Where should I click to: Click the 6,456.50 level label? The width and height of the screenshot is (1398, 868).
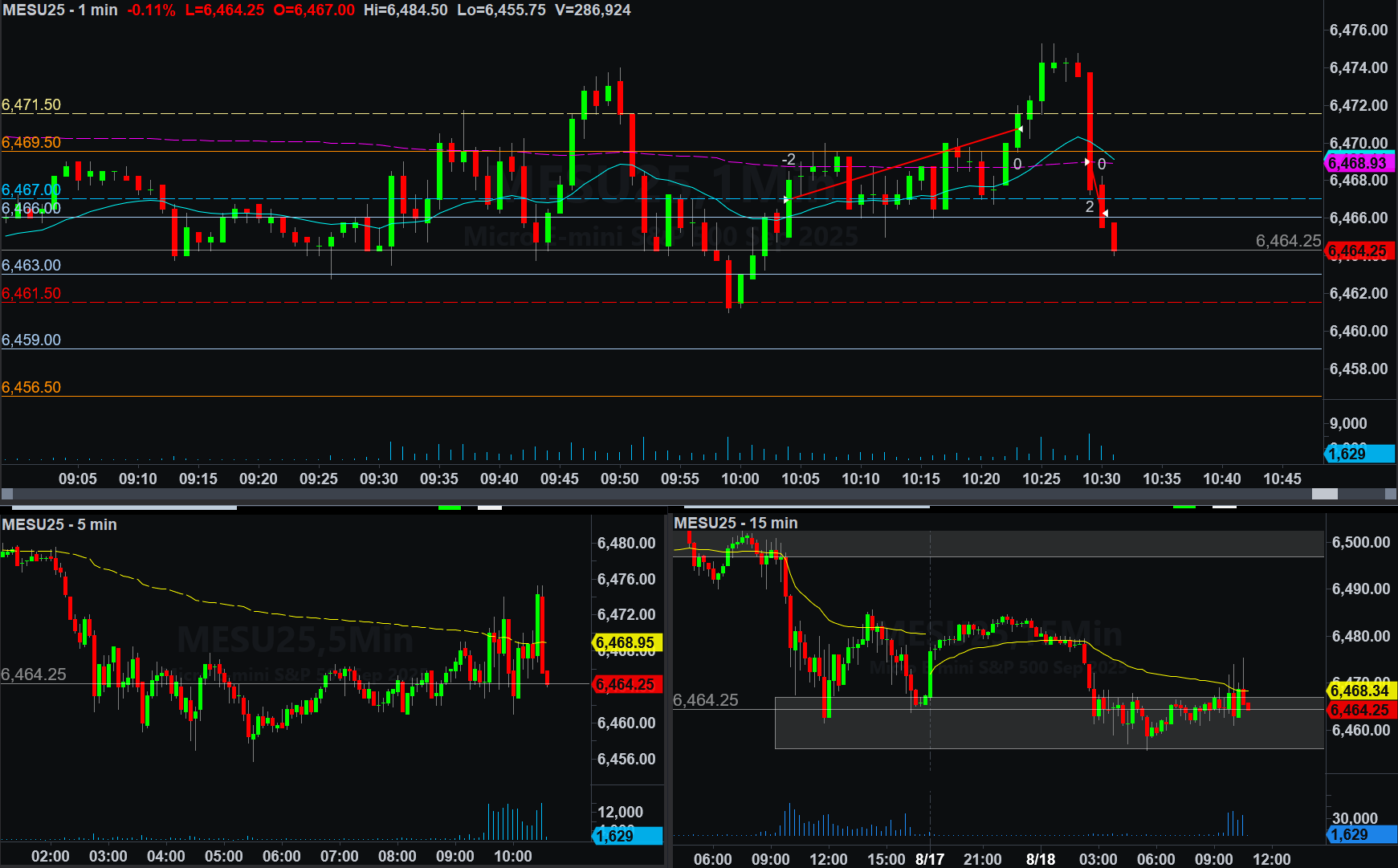click(31, 388)
